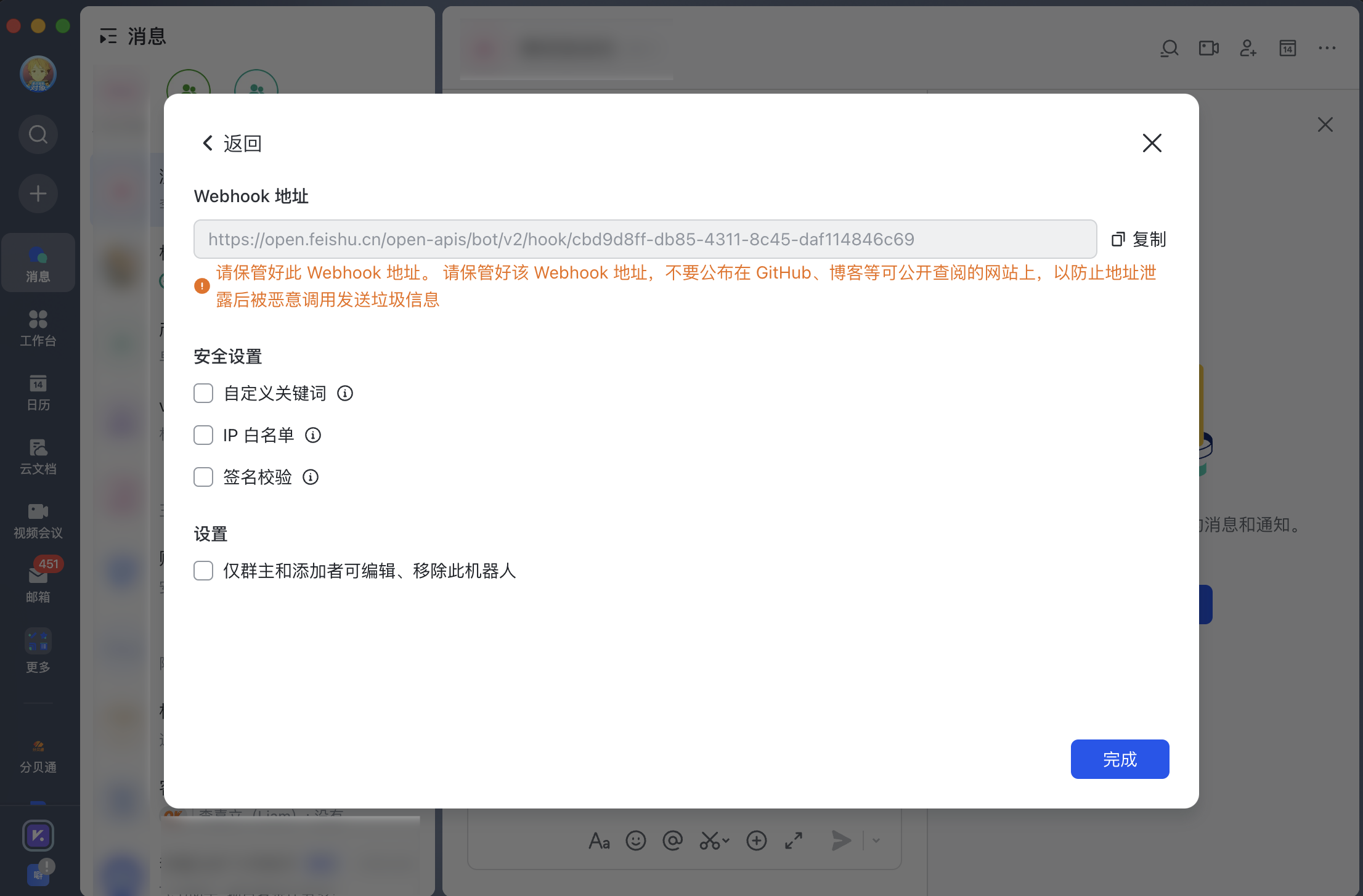Click the scissors/cut icon in chat toolbar
1363x896 pixels.
tap(714, 839)
